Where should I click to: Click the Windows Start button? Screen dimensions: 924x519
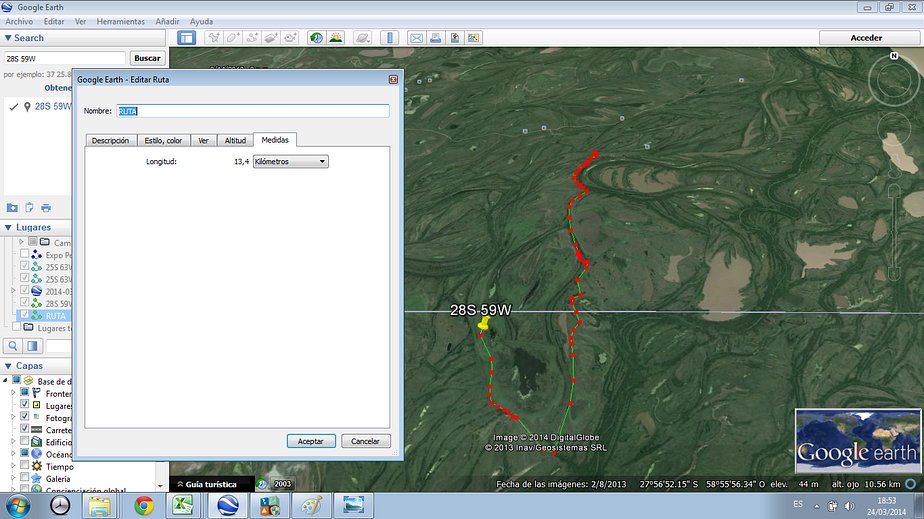click(x=18, y=505)
